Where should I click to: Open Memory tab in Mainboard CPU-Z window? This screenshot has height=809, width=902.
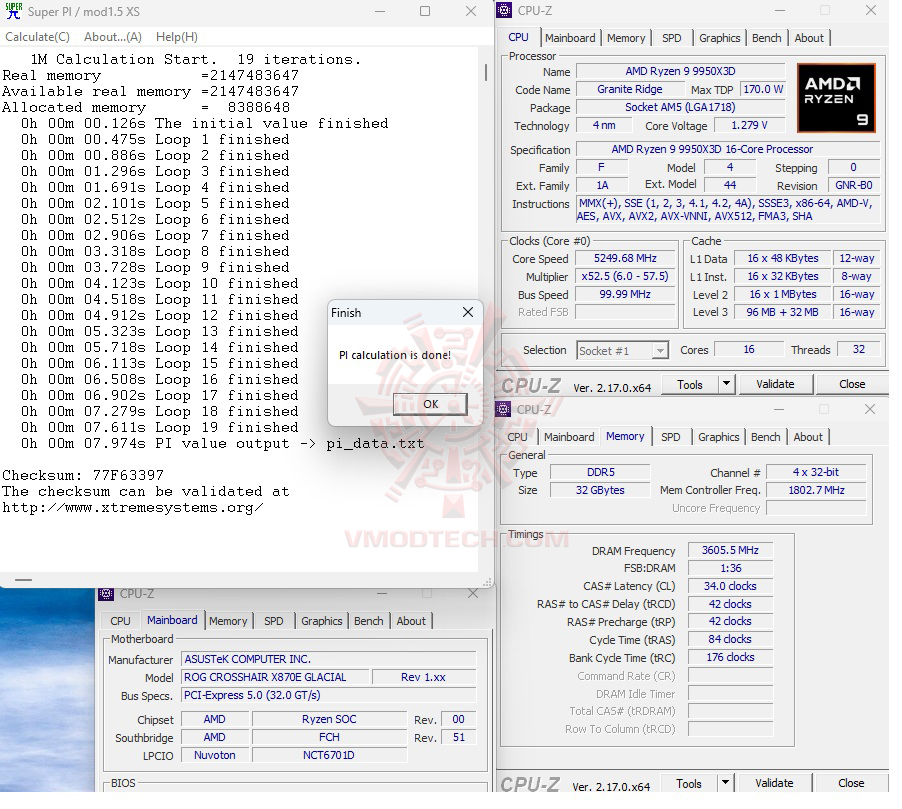pos(228,621)
